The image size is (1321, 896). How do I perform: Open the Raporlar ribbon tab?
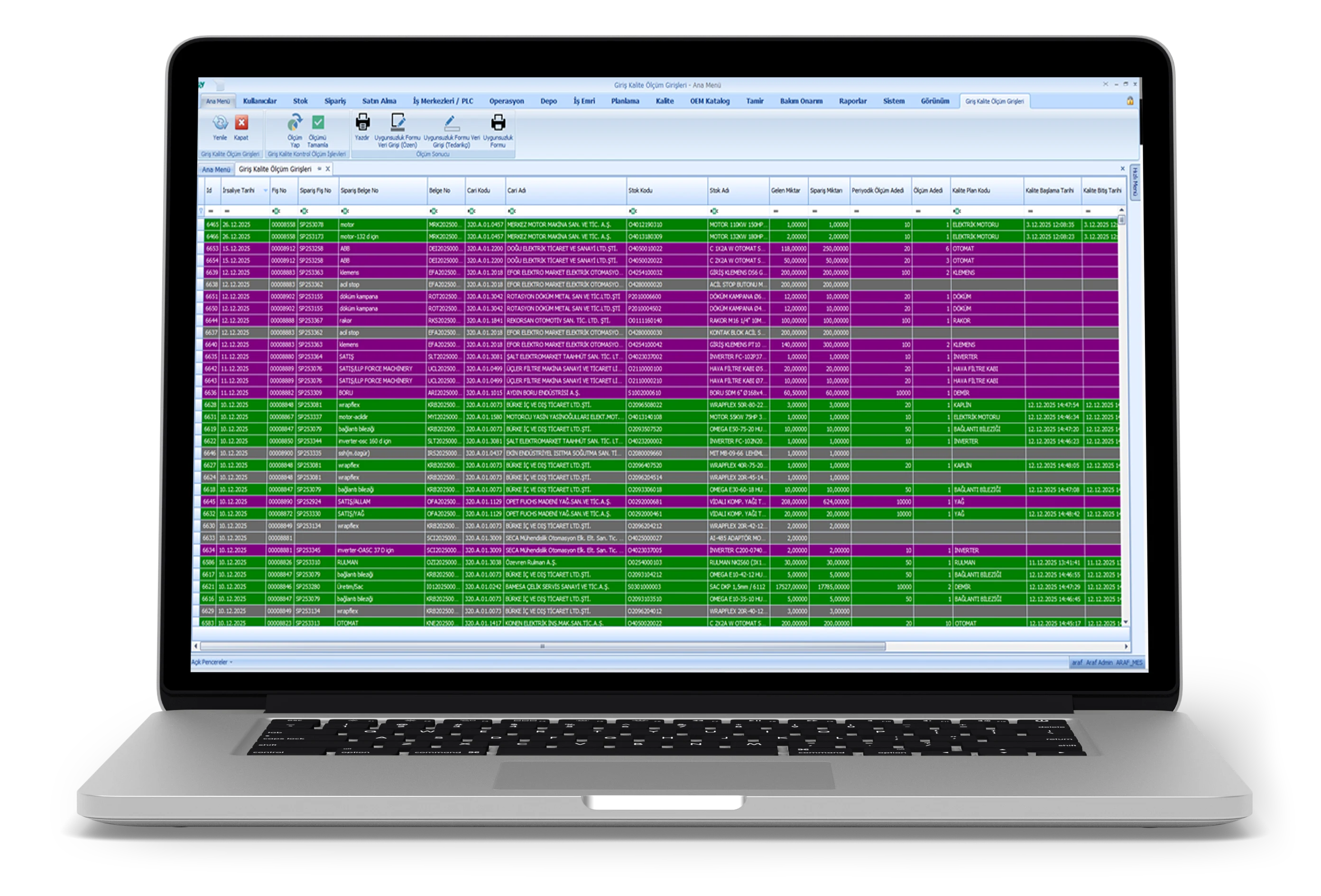click(x=853, y=101)
